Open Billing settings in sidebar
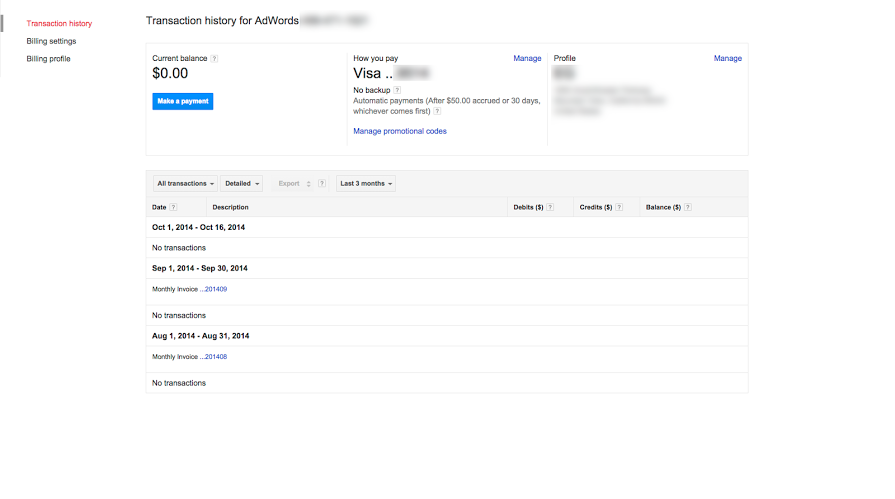Image resolution: width=895 pixels, height=499 pixels. point(51,41)
